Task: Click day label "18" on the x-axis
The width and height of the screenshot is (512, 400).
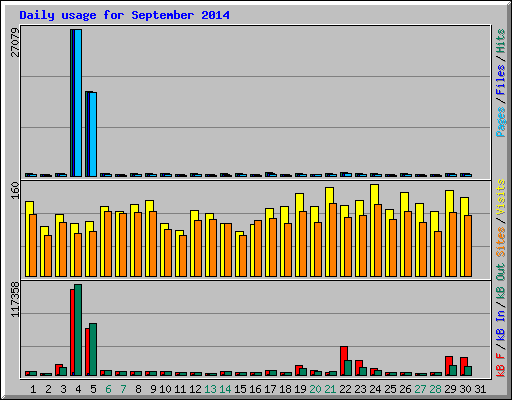Action: [285, 389]
